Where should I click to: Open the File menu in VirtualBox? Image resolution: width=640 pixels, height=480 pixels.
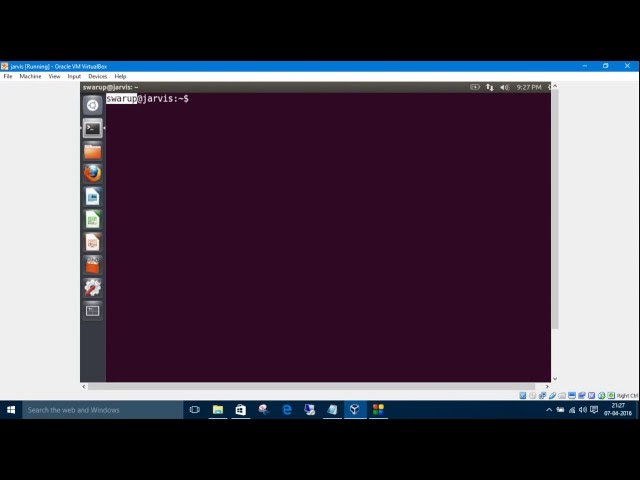pyautogui.click(x=8, y=76)
